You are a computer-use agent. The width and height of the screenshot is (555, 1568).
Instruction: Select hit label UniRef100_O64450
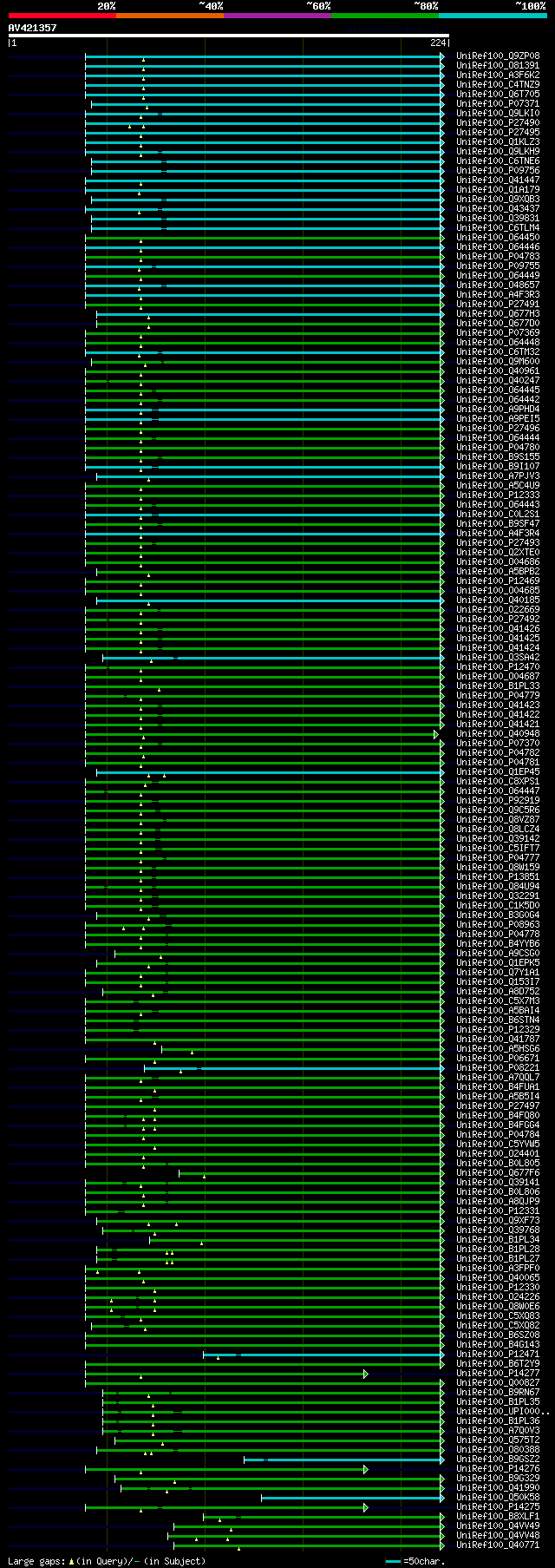[498, 238]
